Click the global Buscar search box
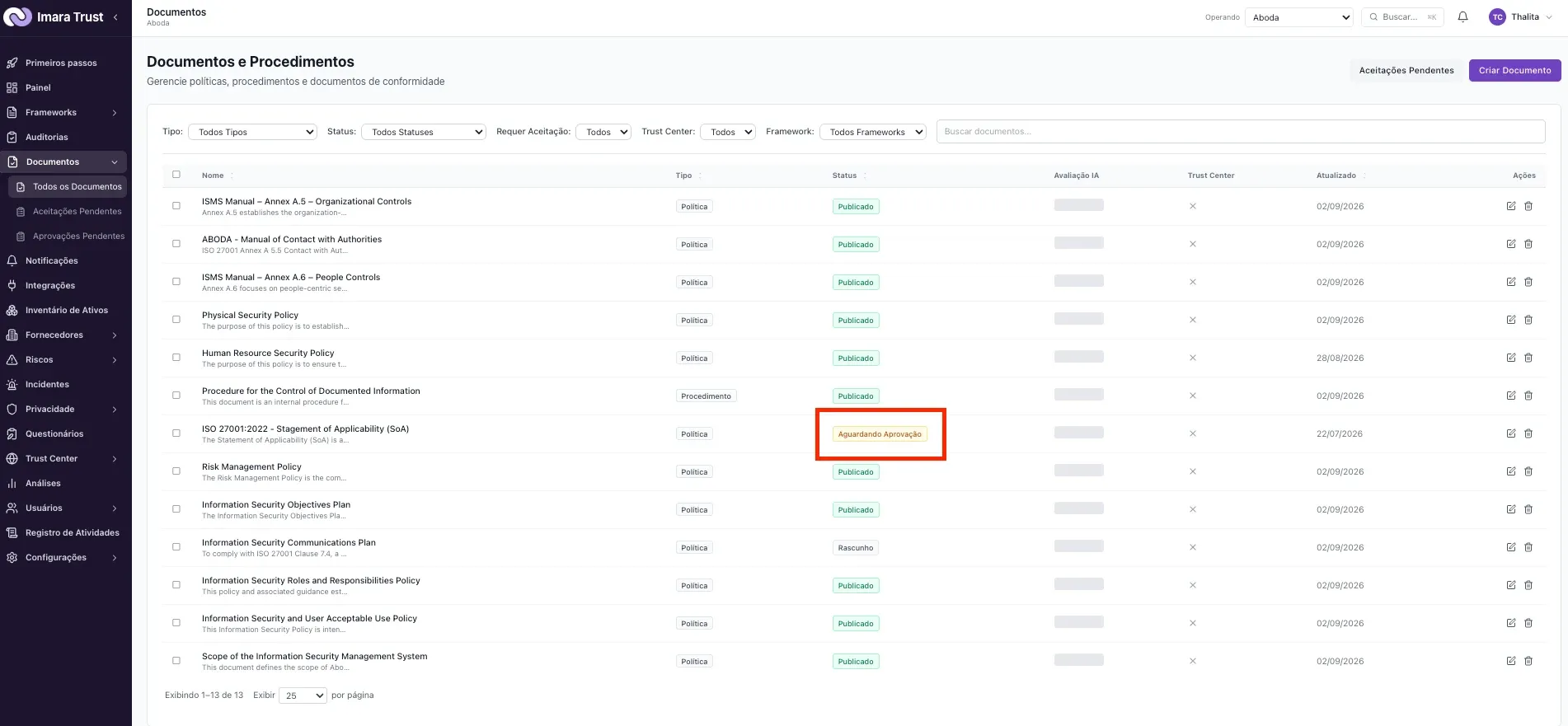1568x726 pixels. pos(1402,17)
